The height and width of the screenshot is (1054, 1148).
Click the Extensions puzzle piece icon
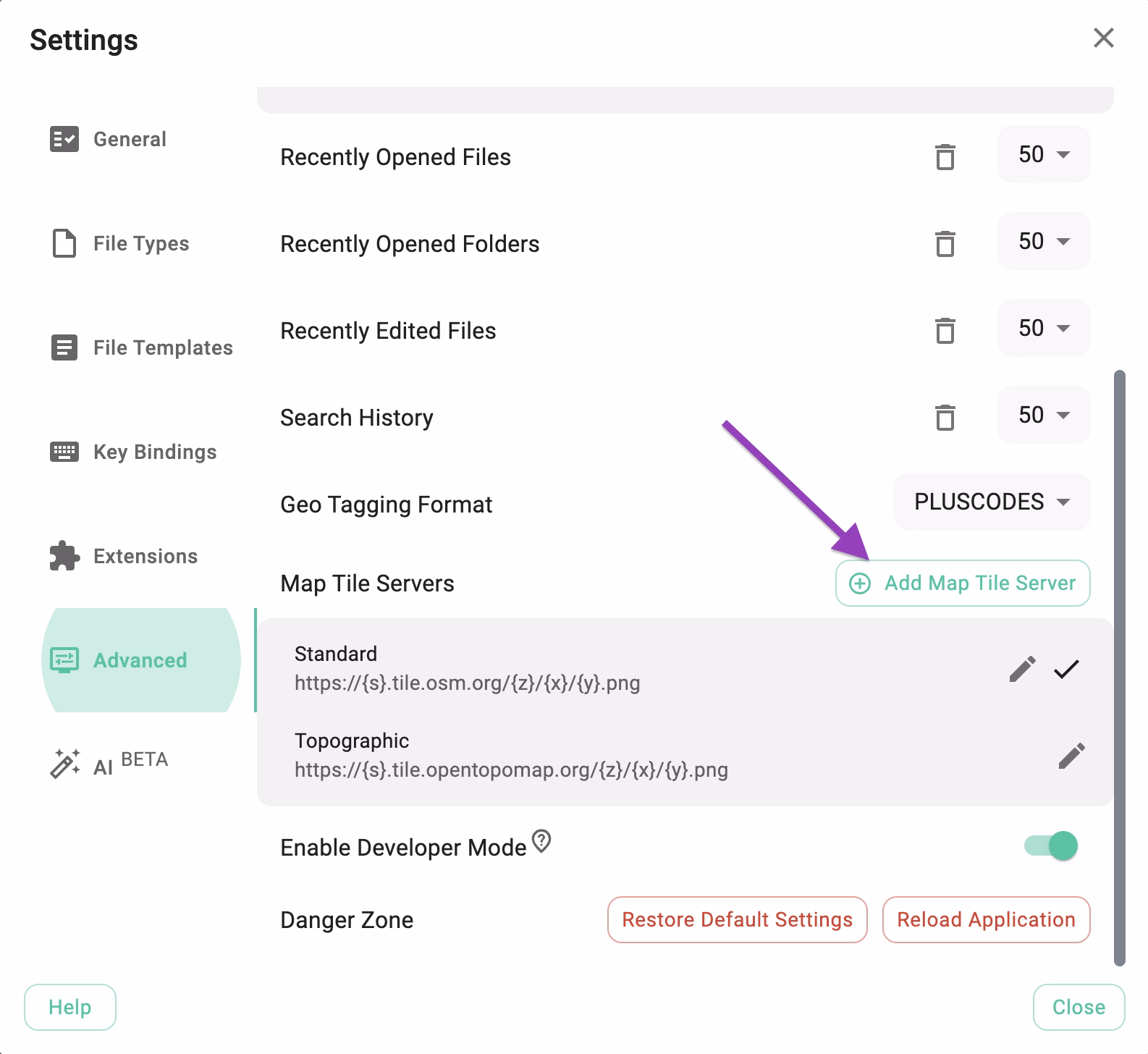click(x=64, y=555)
